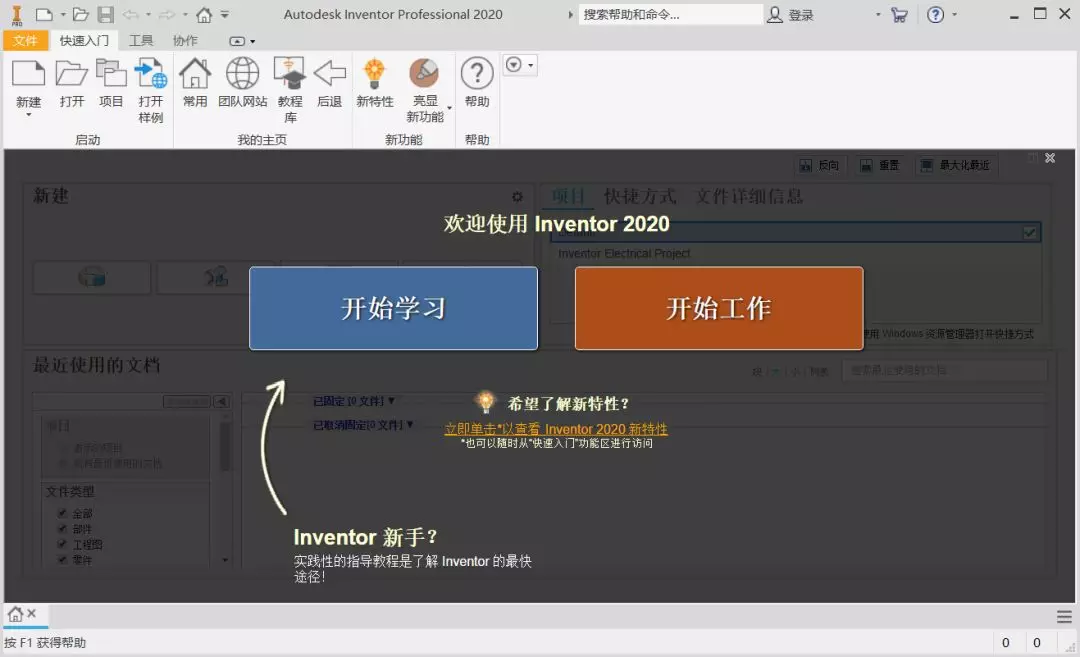Open link to view Inventor 2020 新特性
1080x657 pixels.
point(556,429)
